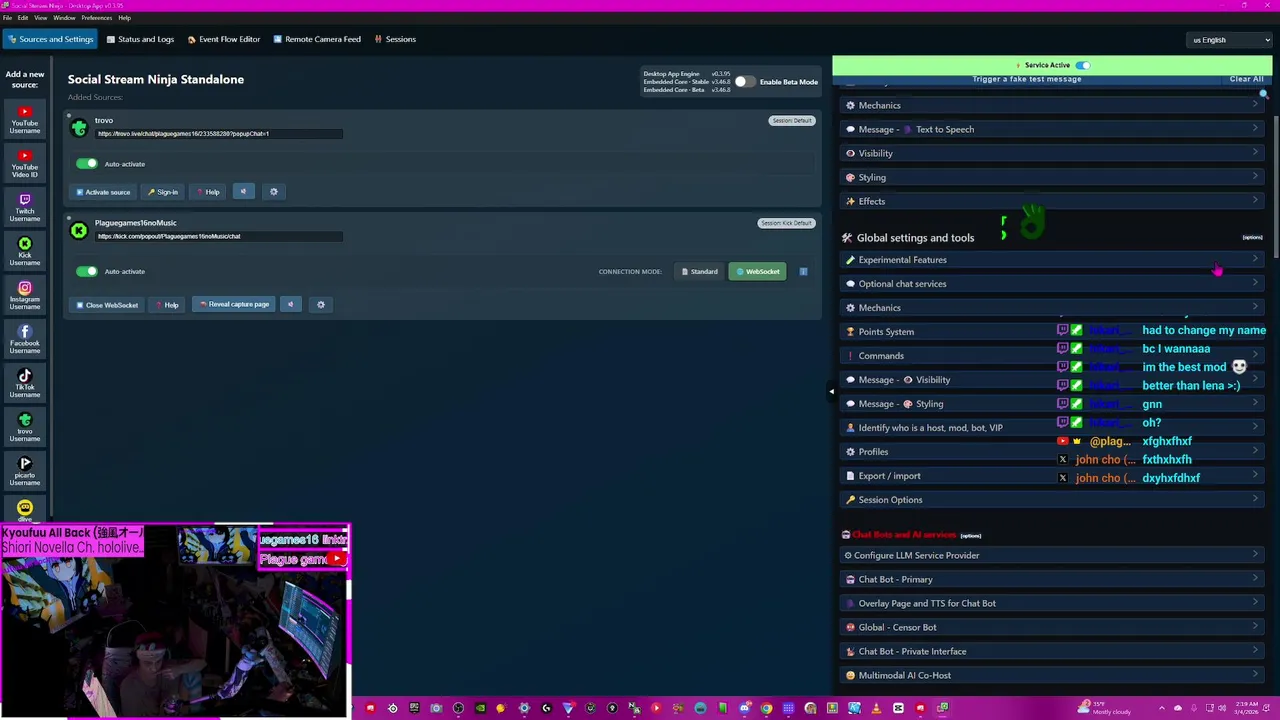Expand Multimodal AI Co-Host section
Screen dimensions: 1280x720
1051,676
